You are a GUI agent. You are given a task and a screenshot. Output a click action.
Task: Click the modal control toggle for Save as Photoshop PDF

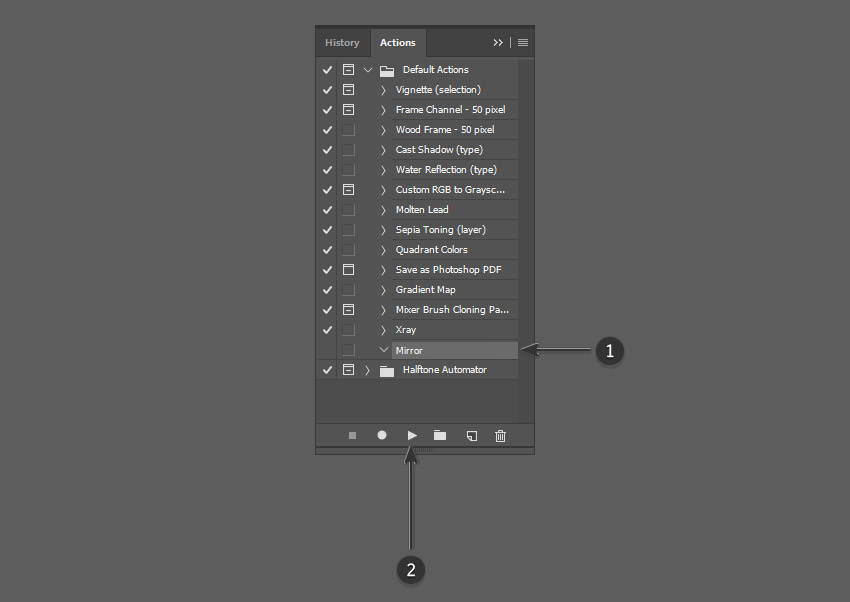click(347, 269)
